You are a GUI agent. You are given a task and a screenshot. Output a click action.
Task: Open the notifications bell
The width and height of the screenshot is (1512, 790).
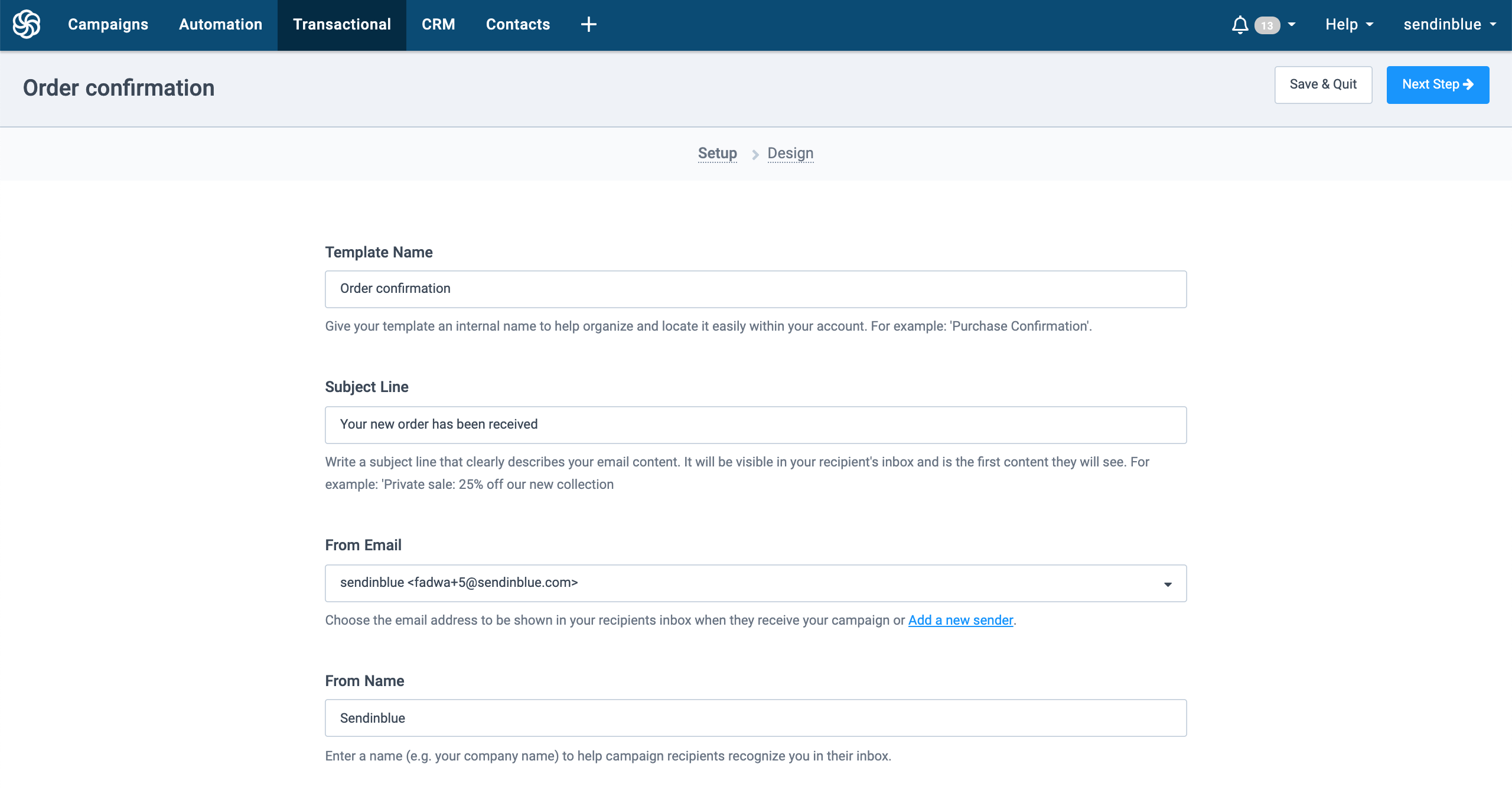[1240, 25]
